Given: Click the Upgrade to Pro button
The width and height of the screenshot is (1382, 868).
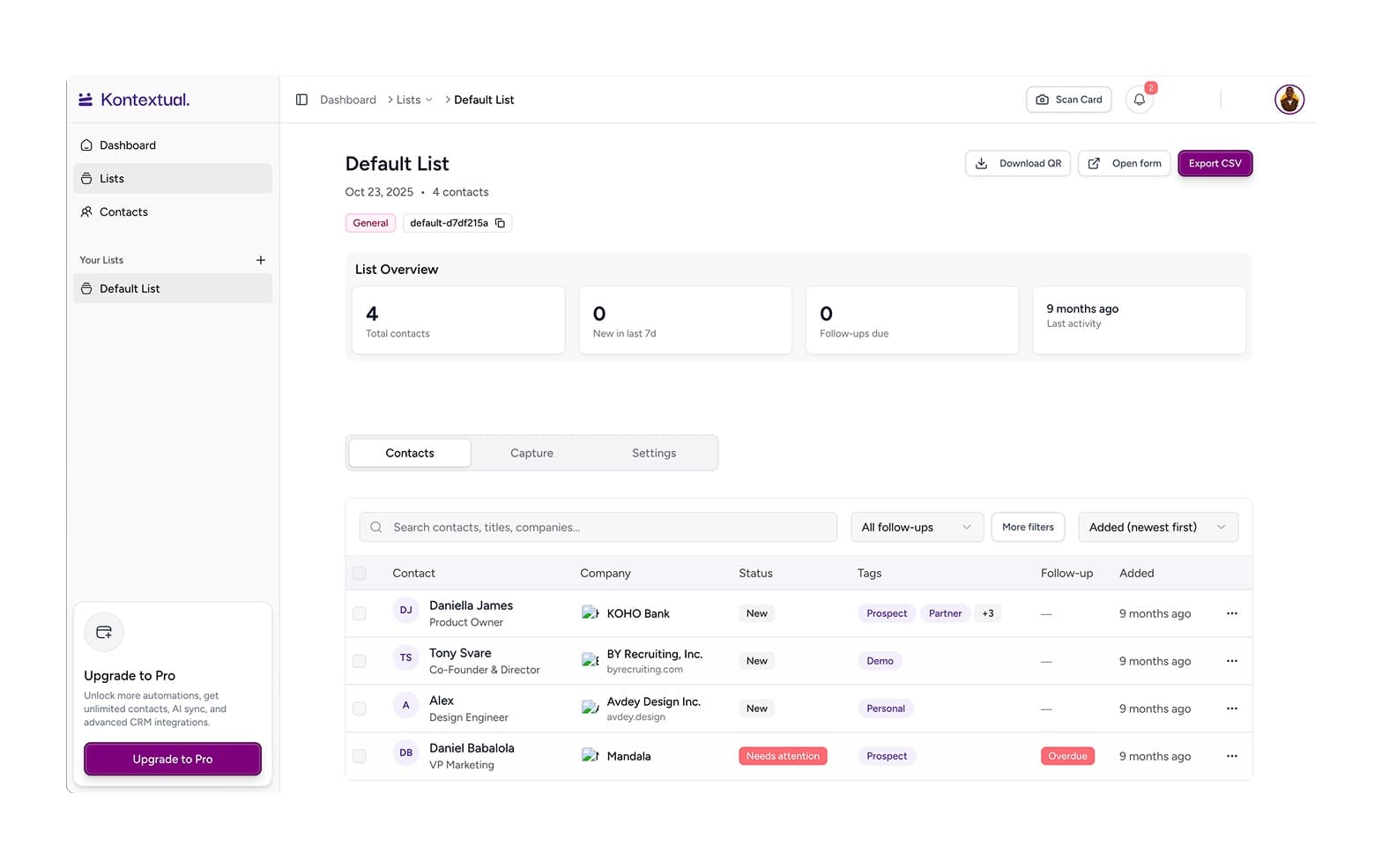Looking at the screenshot, I should [x=173, y=759].
